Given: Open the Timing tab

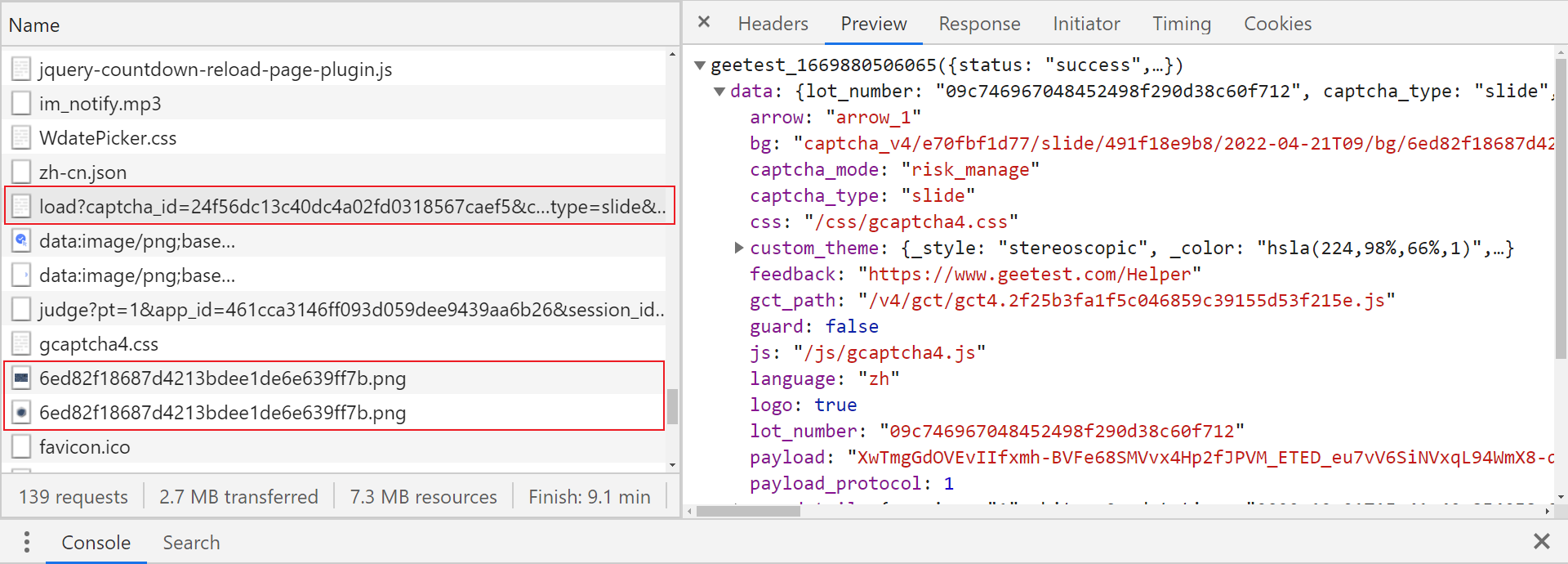Looking at the screenshot, I should click(1182, 24).
